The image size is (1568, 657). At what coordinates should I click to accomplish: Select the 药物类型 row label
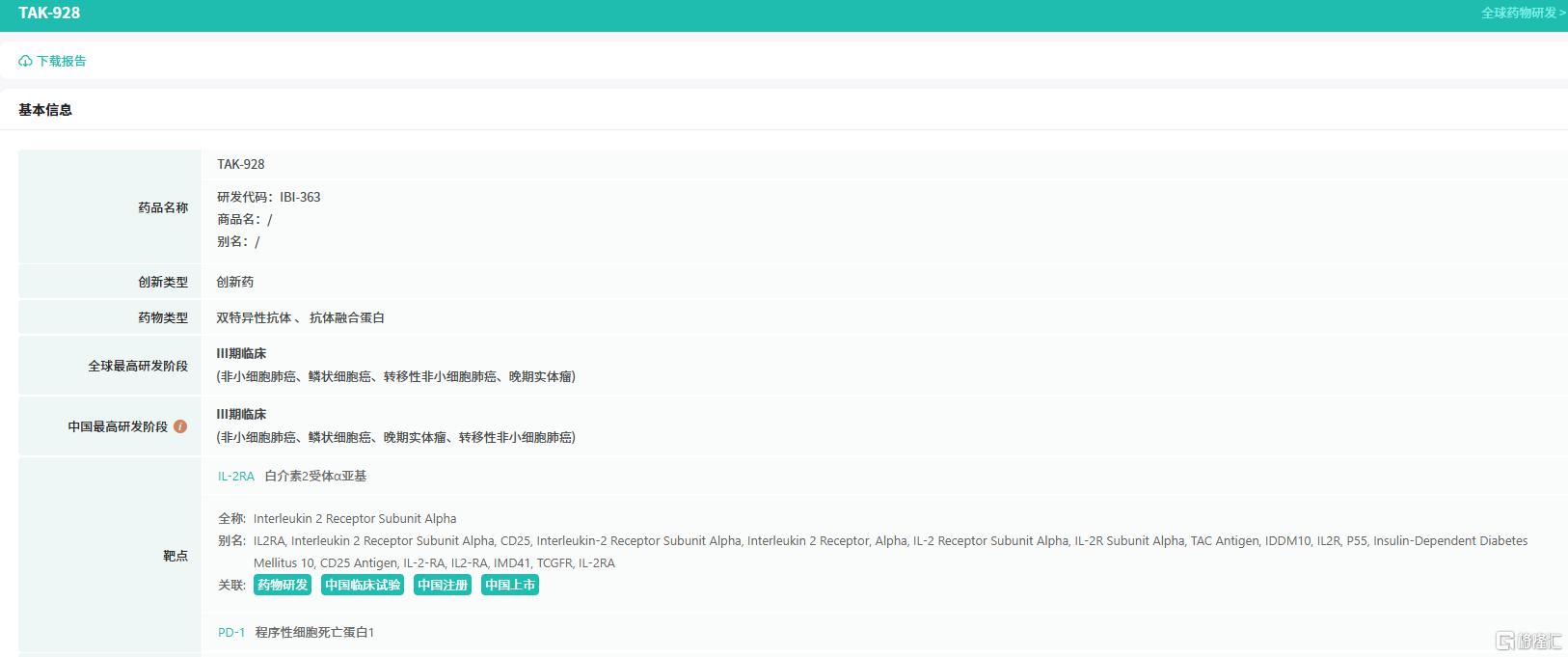coord(163,317)
